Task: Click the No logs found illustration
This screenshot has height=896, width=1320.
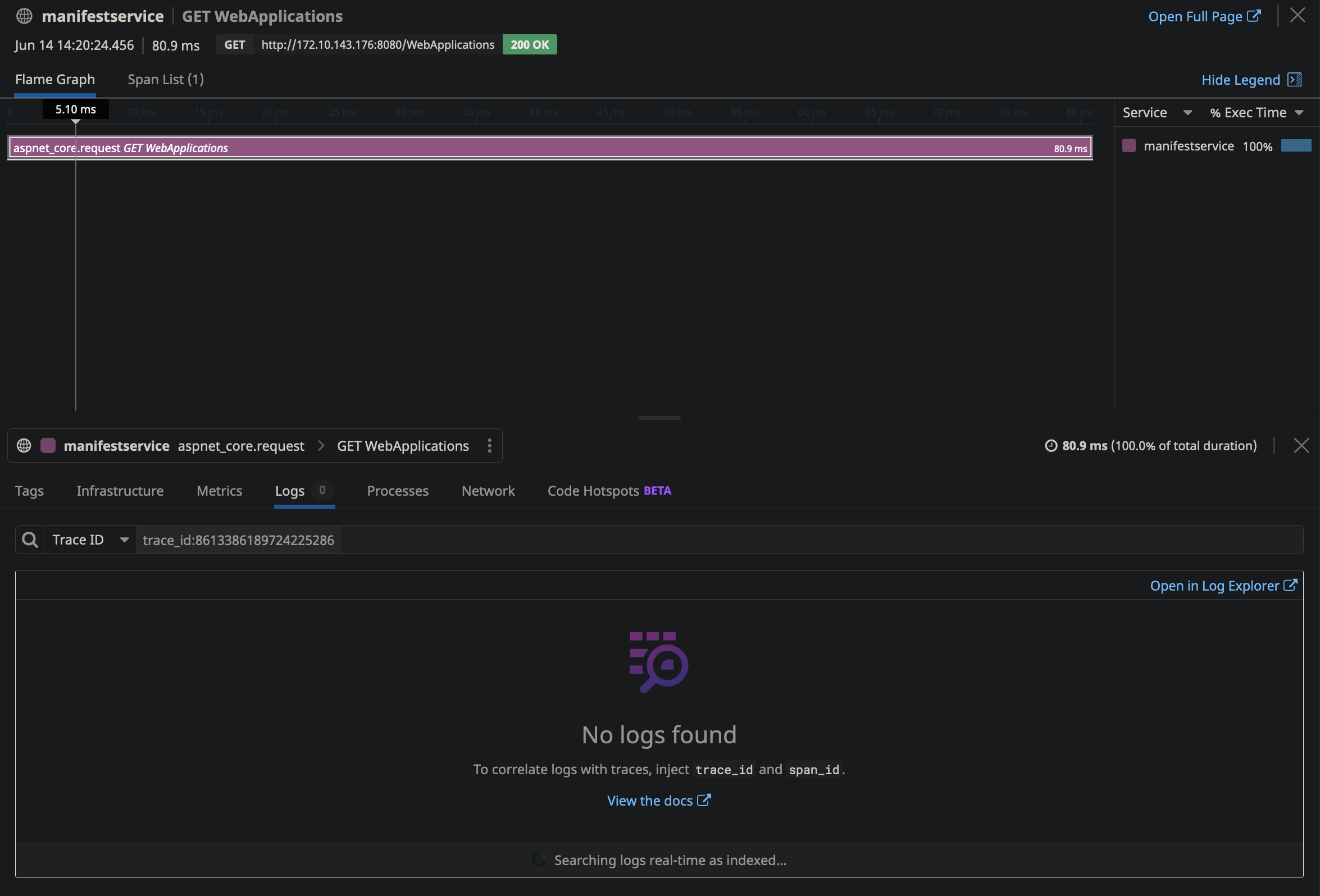Action: (x=659, y=662)
